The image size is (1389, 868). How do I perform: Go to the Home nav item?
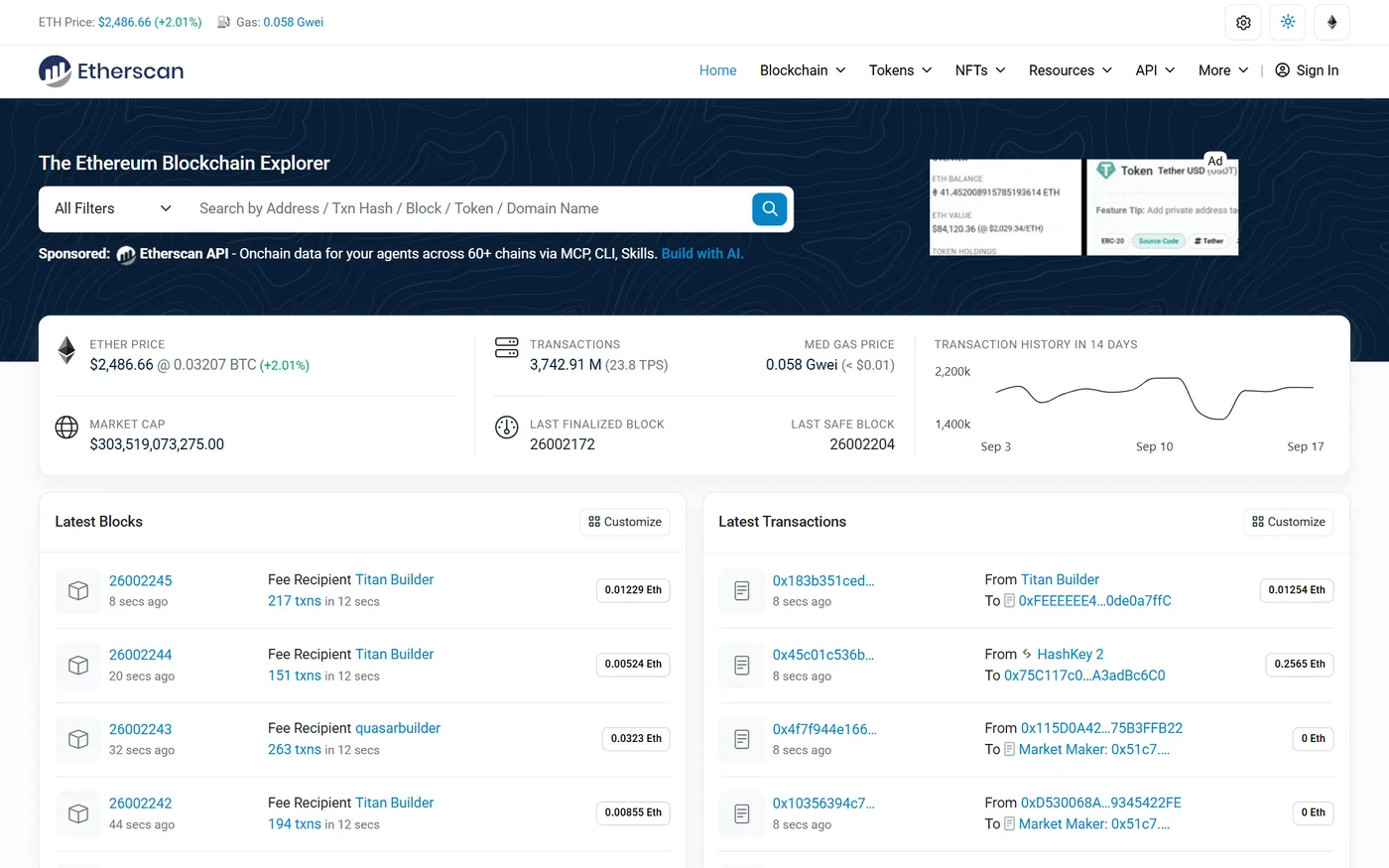click(x=718, y=70)
